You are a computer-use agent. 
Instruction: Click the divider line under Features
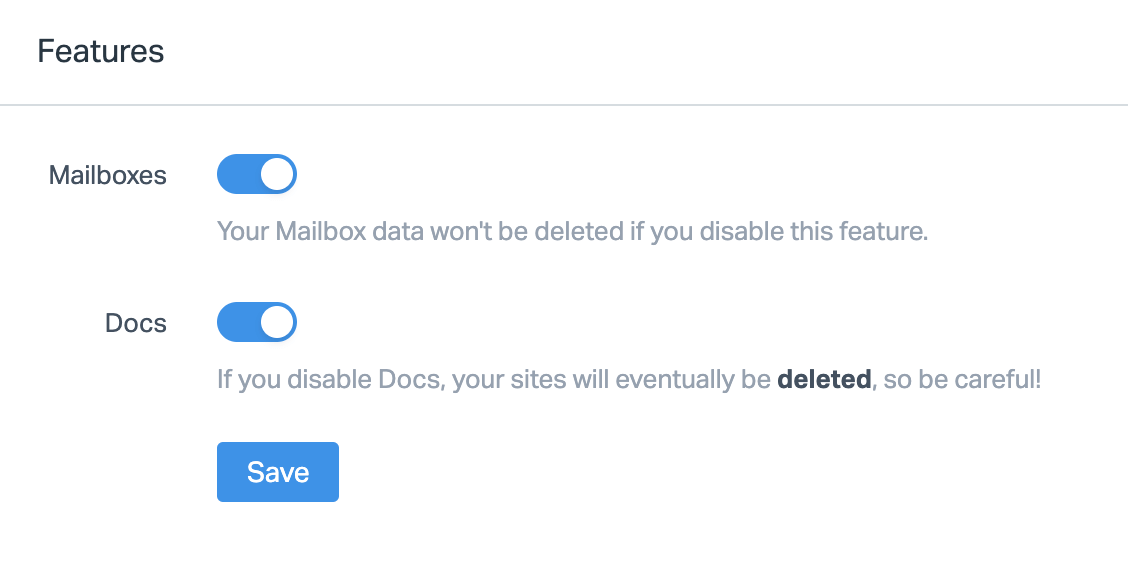pos(564,104)
